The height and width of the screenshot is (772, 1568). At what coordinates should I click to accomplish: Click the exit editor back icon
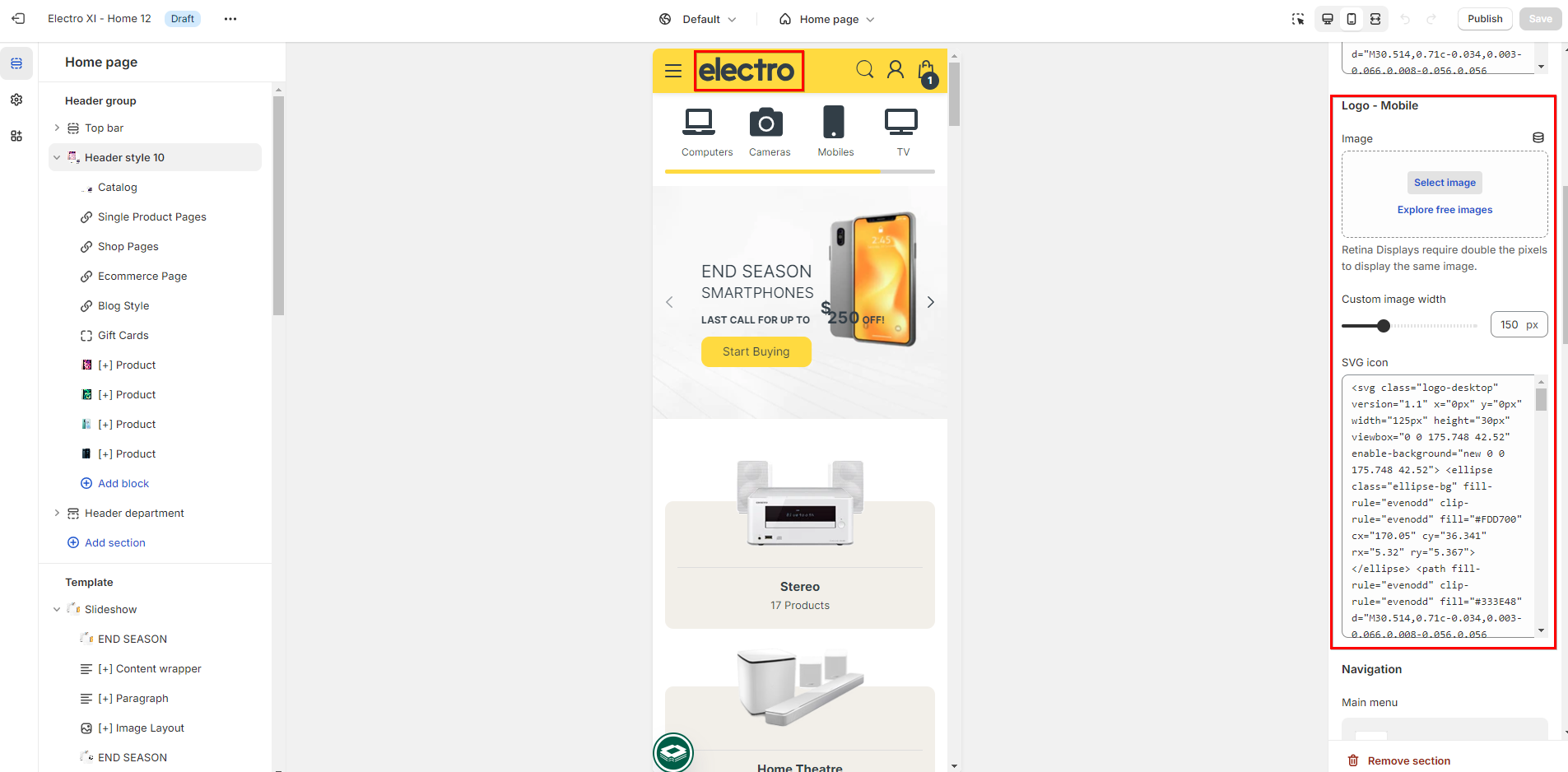(18, 18)
